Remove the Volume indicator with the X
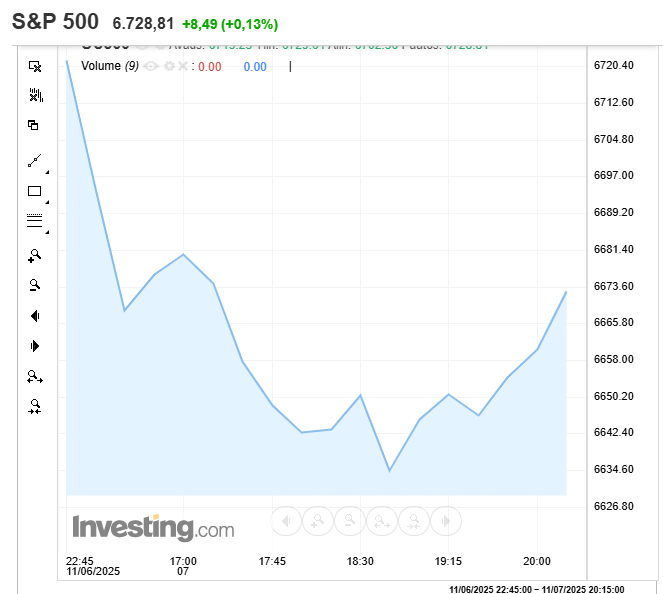Image resolution: width=663 pixels, height=594 pixels. [x=182, y=66]
